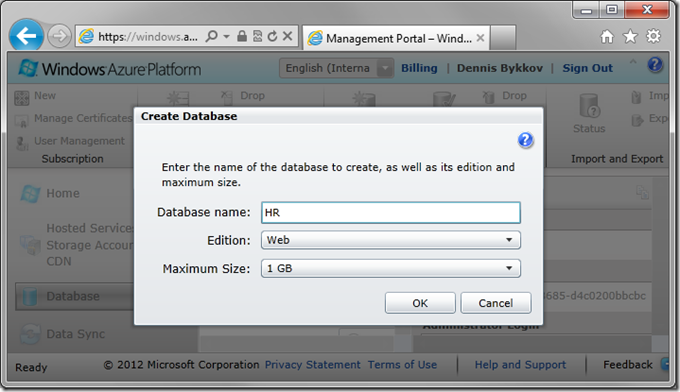
Task: Click the blue help icon in the Azure header
Action: point(655,65)
